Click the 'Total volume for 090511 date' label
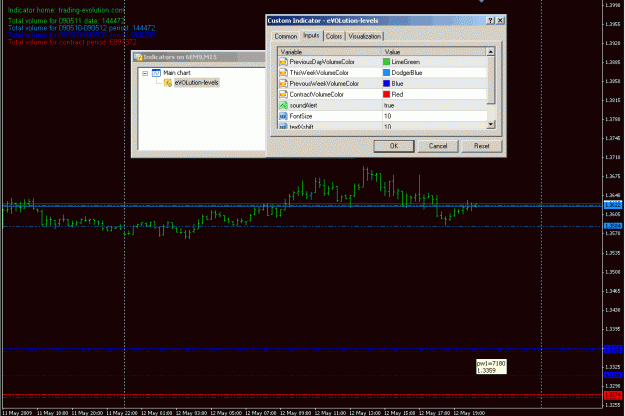This screenshot has height=416, width=625. (66, 21)
